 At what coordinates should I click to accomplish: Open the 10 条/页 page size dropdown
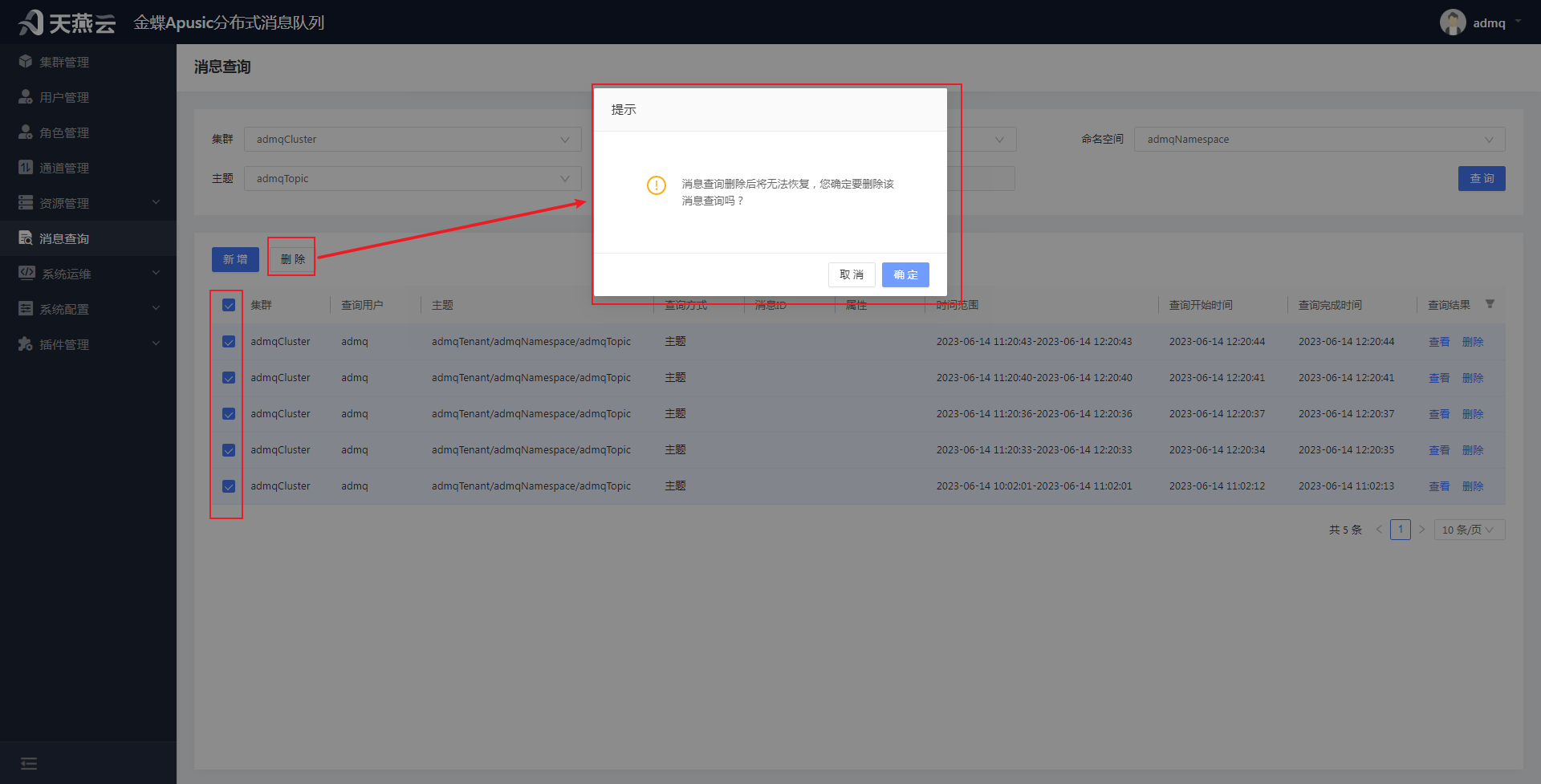(1469, 530)
